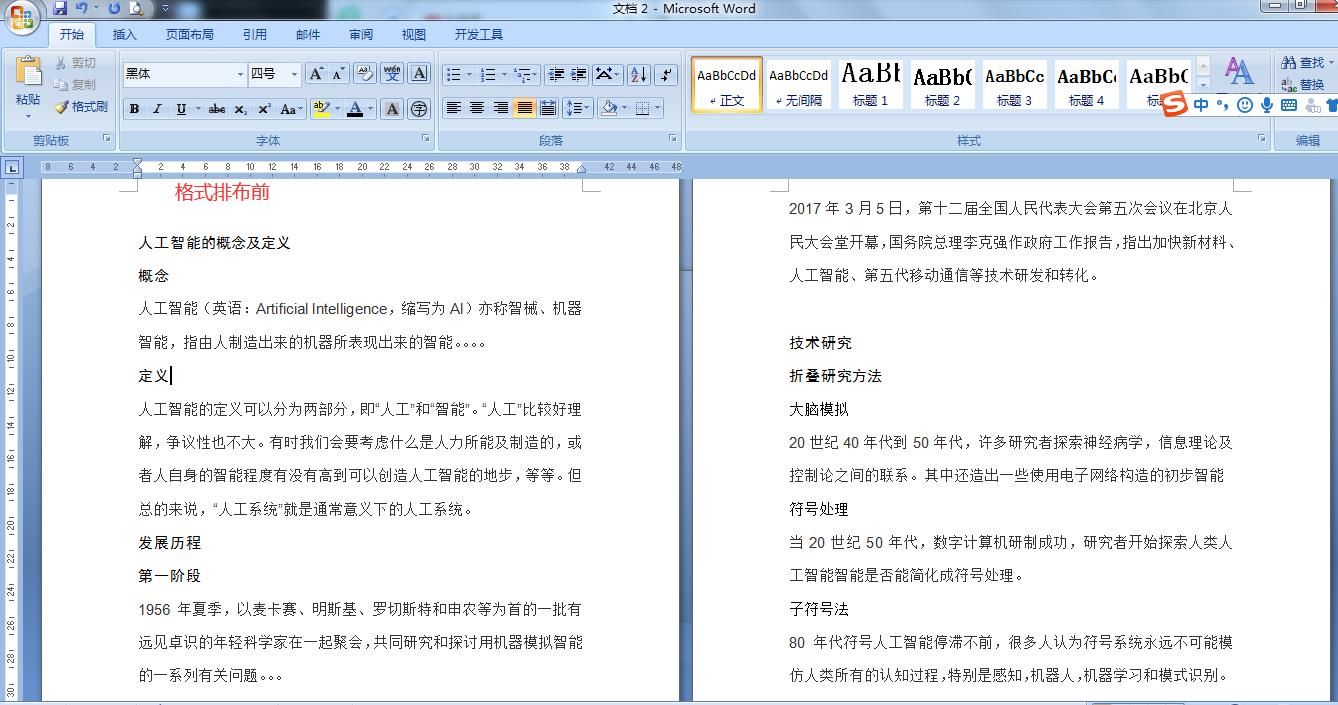Expand the Font dialog launcher

(425, 139)
